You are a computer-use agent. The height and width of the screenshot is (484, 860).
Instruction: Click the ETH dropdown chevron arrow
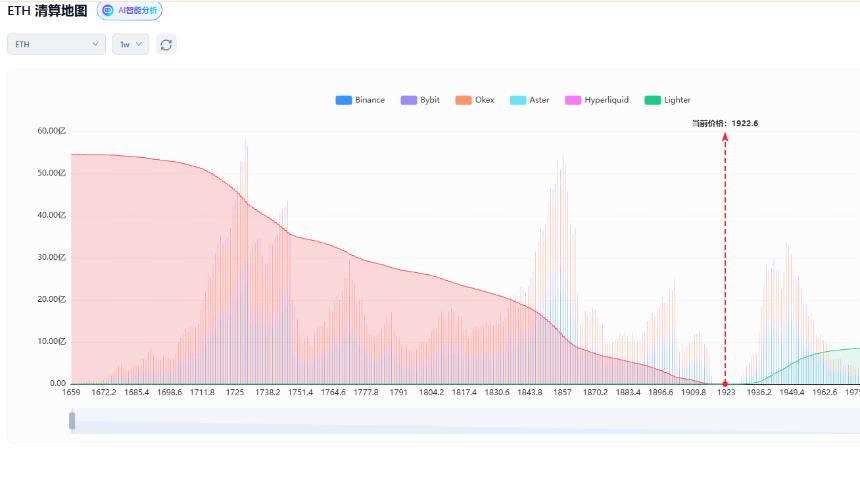(x=95, y=44)
